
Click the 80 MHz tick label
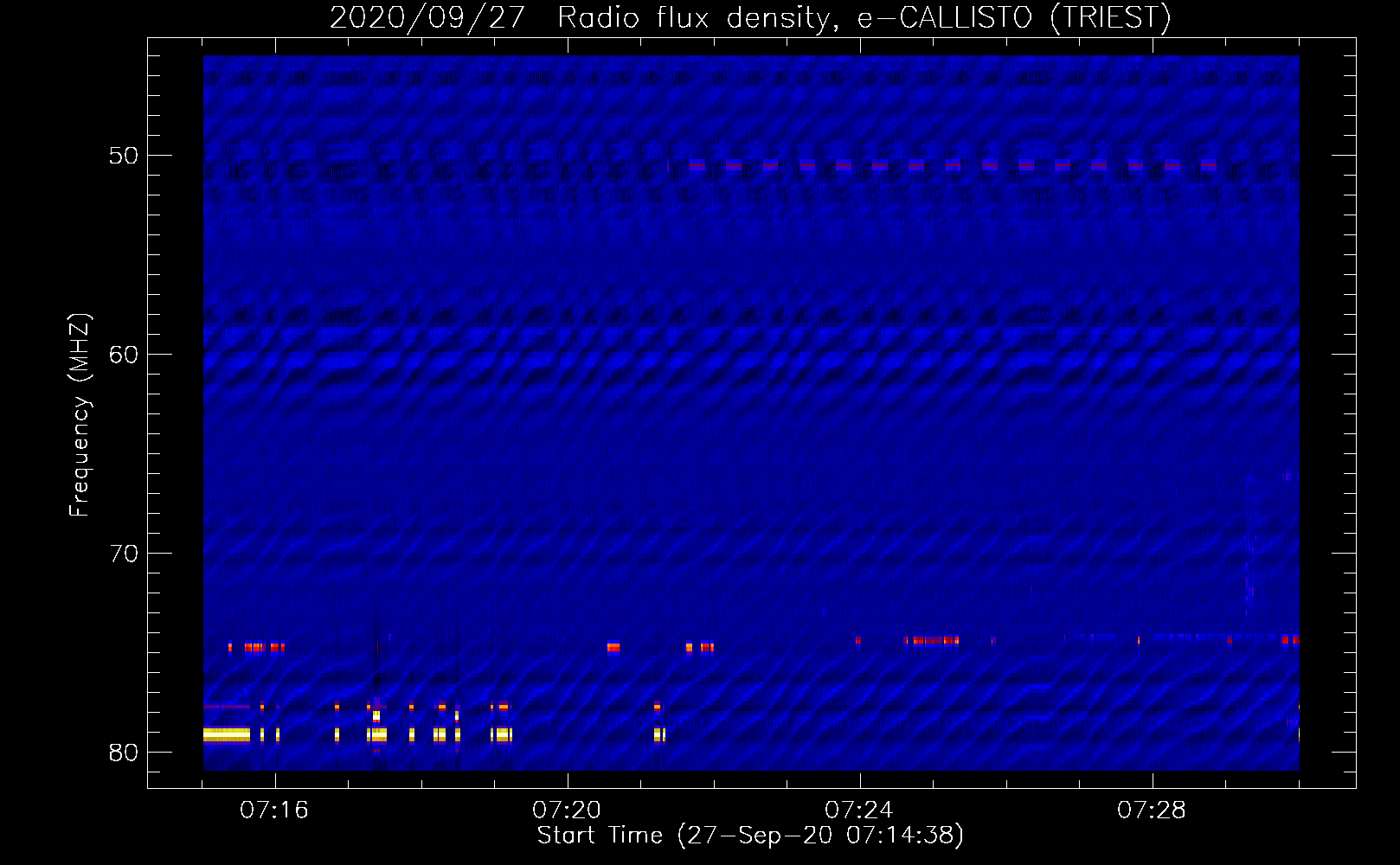tap(124, 753)
